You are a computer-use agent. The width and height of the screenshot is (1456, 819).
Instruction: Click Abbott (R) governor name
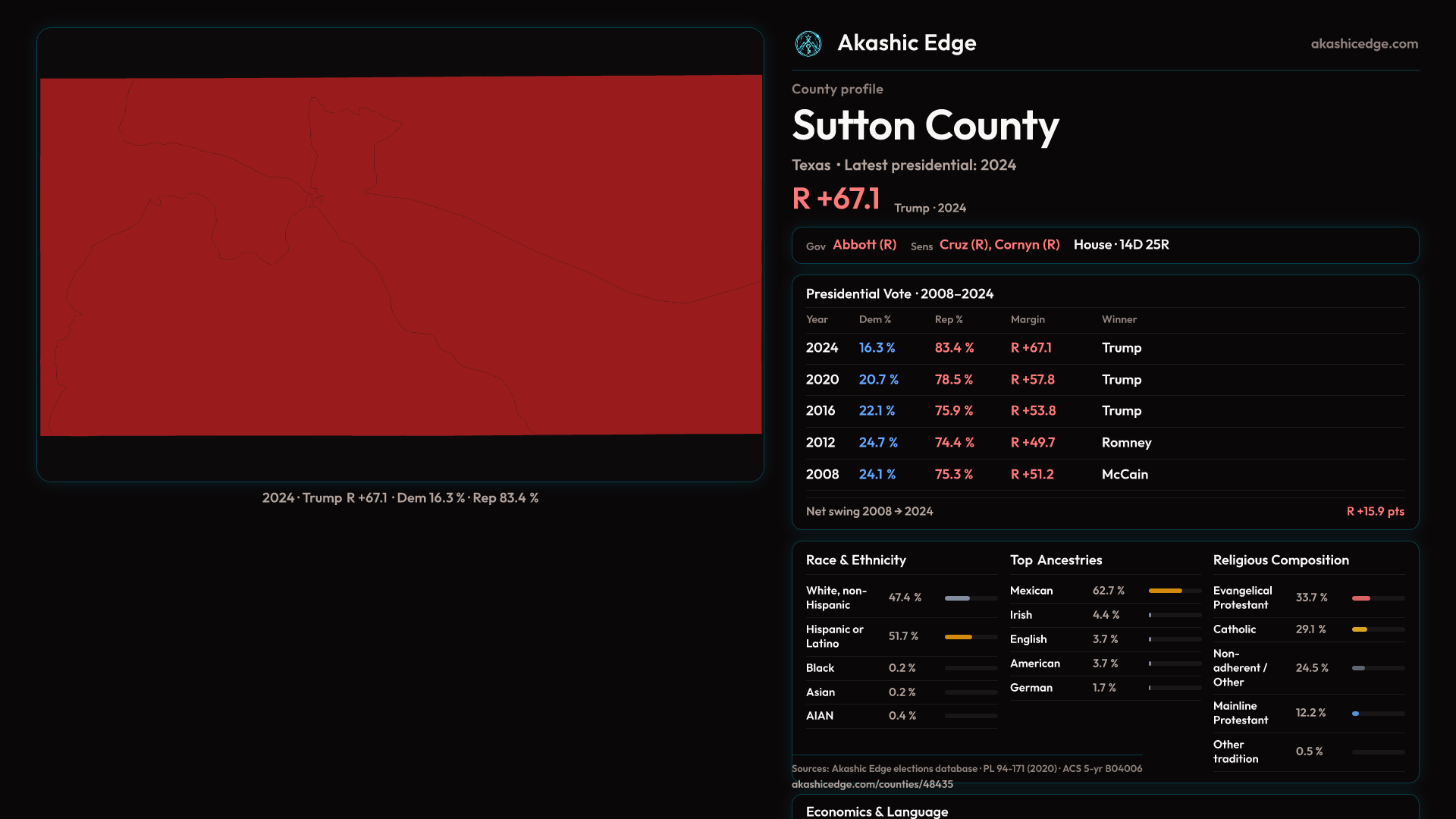click(x=864, y=245)
